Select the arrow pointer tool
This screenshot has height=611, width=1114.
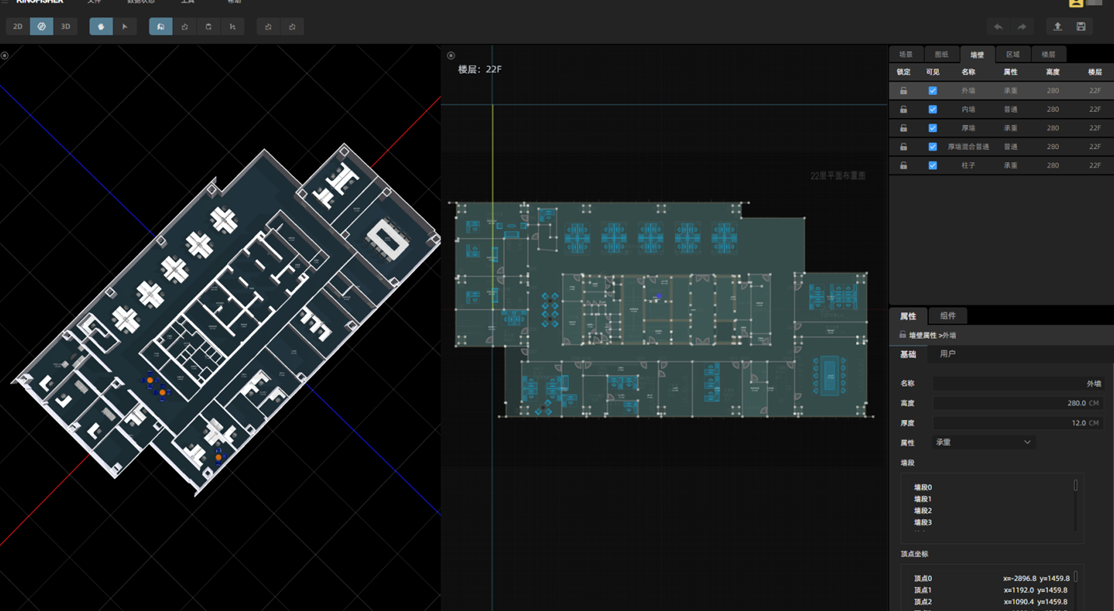pyautogui.click(x=125, y=26)
